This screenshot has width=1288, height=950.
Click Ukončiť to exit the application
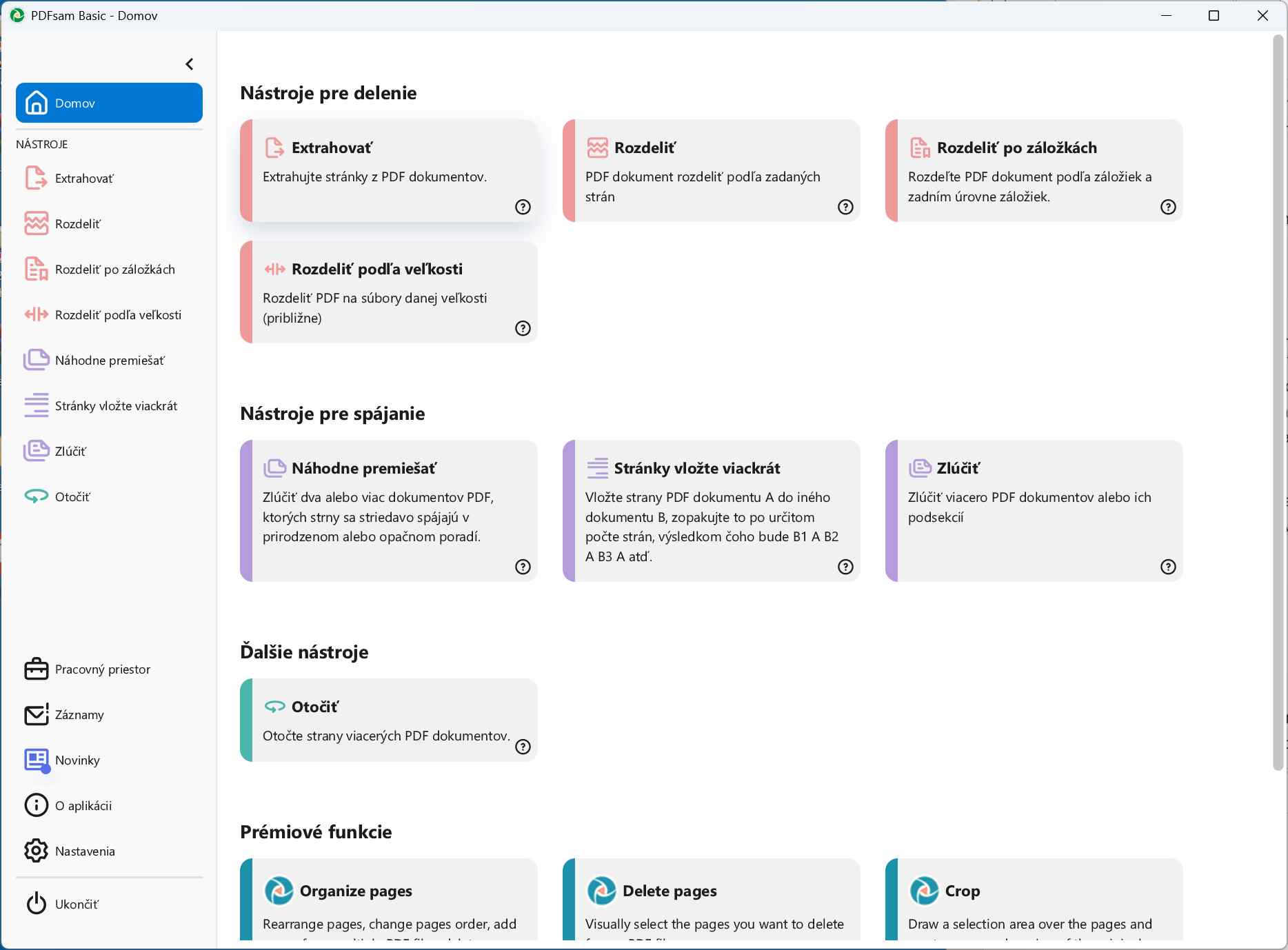click(x=77, y=904)
